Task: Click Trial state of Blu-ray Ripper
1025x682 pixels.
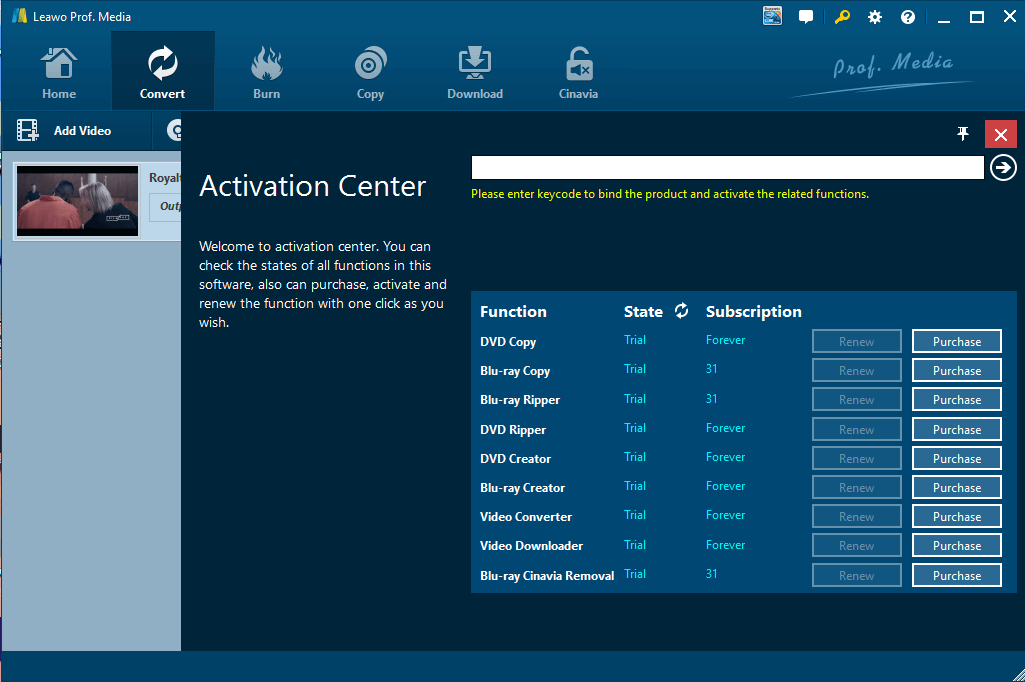Action: (635, 399)
